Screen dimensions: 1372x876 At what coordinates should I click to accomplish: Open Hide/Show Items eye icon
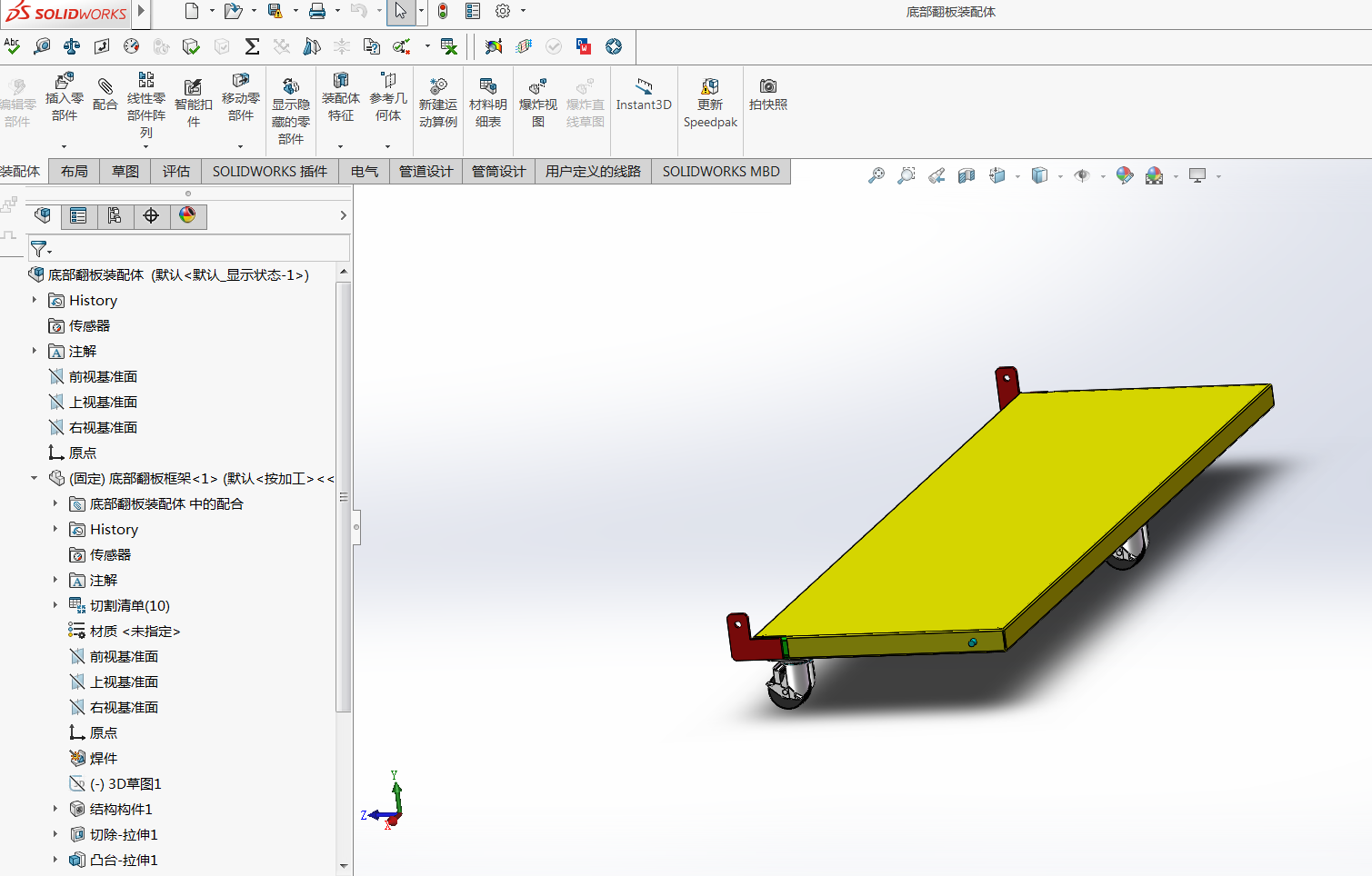point(1082,175)
